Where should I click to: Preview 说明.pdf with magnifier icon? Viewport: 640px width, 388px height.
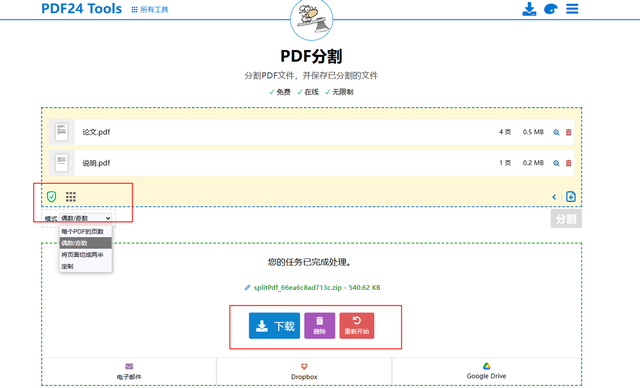tap(556, 163)
